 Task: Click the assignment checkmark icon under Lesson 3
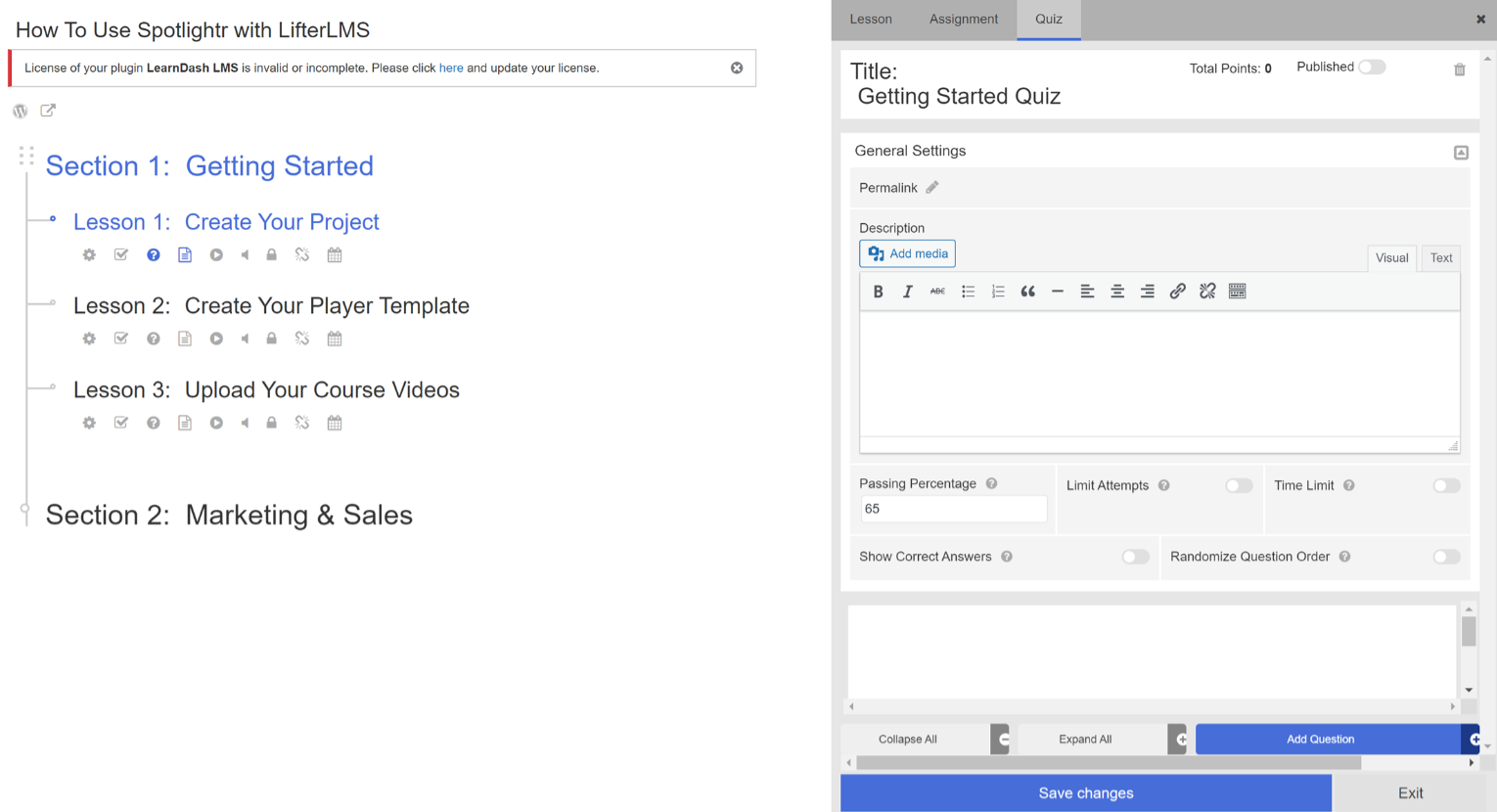[x=121, y=424]
